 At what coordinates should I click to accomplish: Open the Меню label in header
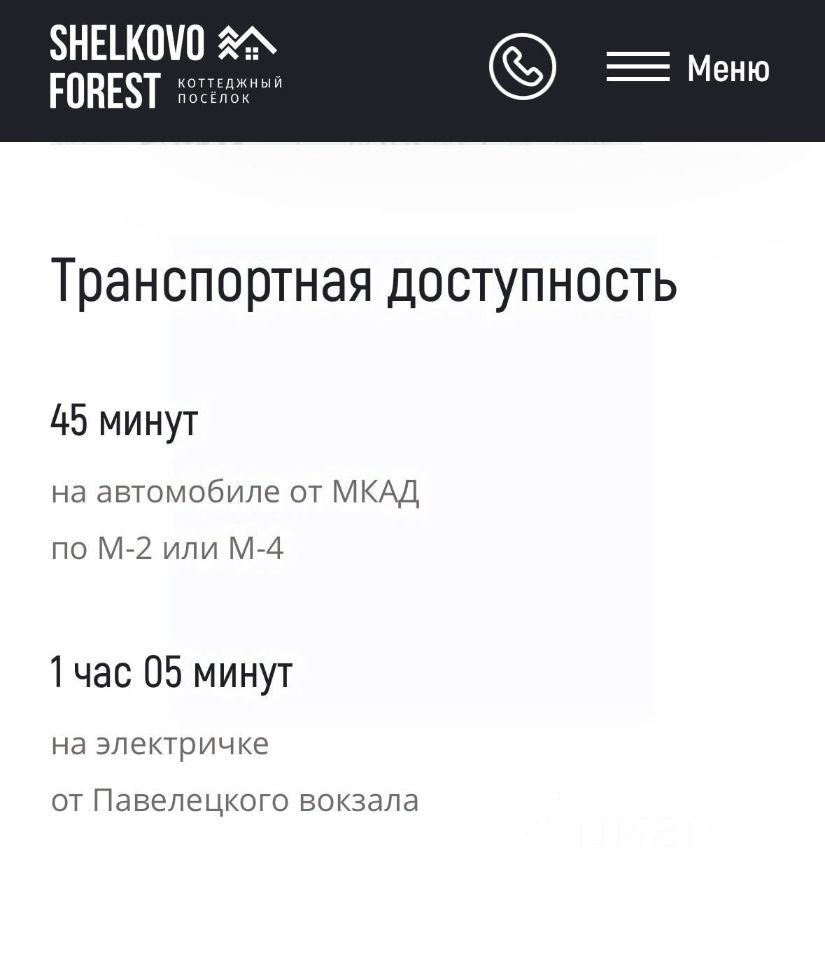point(728,69)
